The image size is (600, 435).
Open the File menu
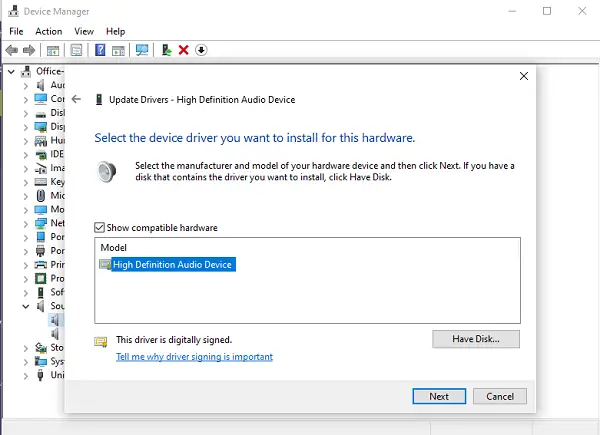point(17,31)
